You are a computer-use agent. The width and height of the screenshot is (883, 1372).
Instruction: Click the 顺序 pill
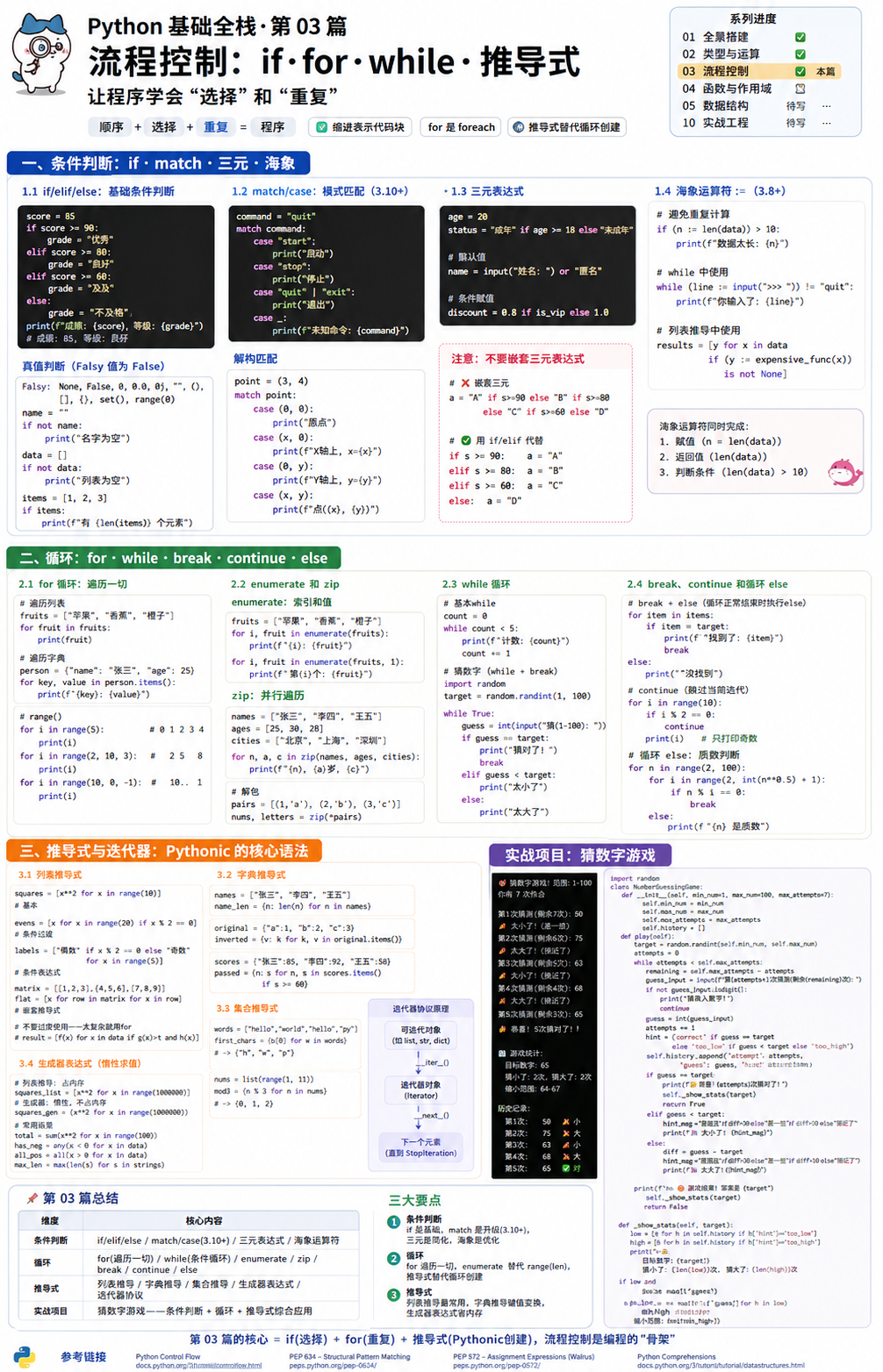coord(111,127)
